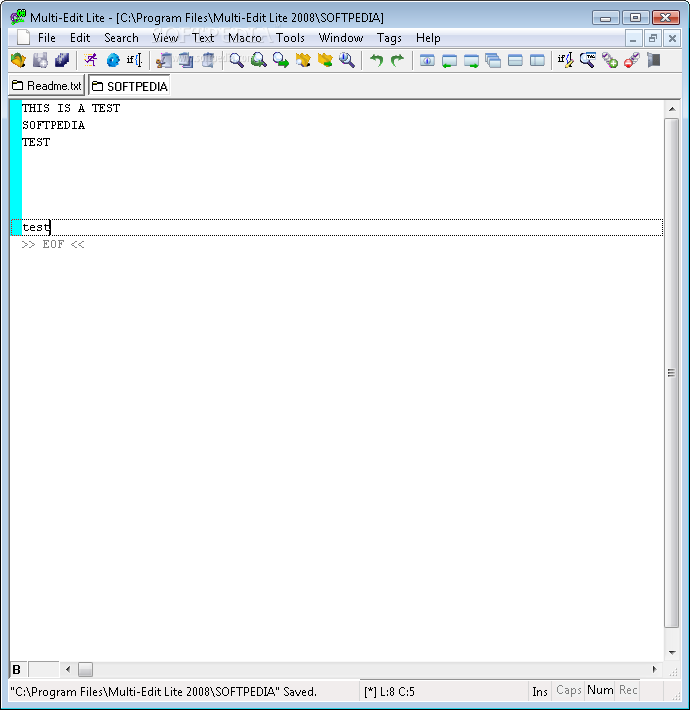The image size is (690, 710).
Task: Click the 'SOFTPEDIA' line in the editor
Action: pyautogui.click(x=53, y=125)
